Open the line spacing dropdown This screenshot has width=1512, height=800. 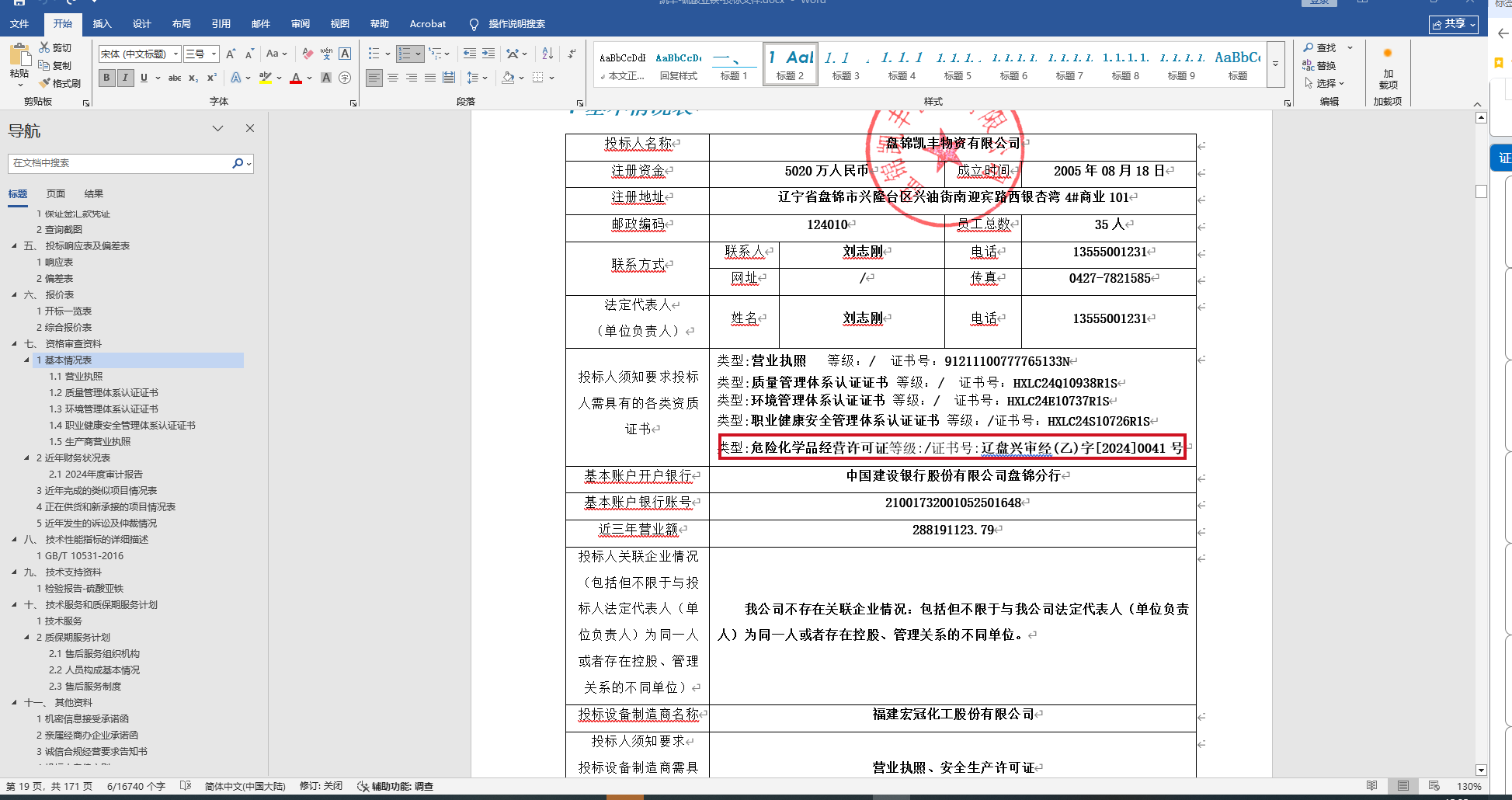477,78
